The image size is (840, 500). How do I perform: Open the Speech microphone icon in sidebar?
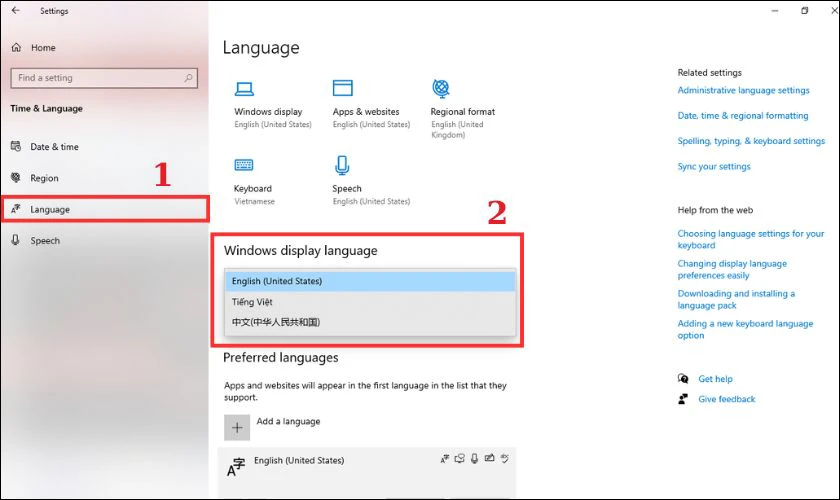tap(16, 240)
